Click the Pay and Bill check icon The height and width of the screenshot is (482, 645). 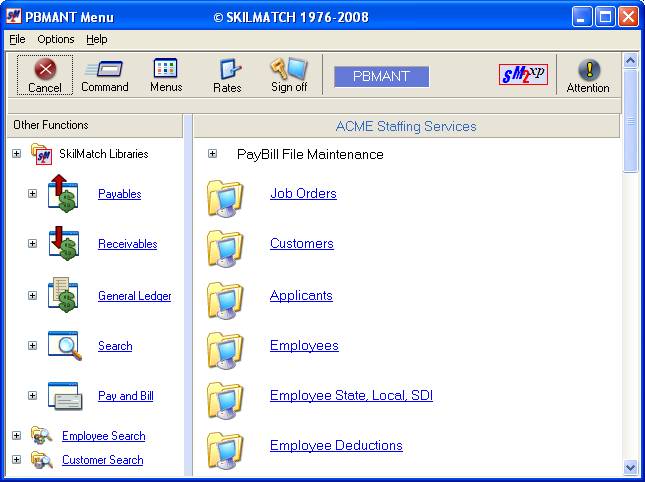(65, 396)
